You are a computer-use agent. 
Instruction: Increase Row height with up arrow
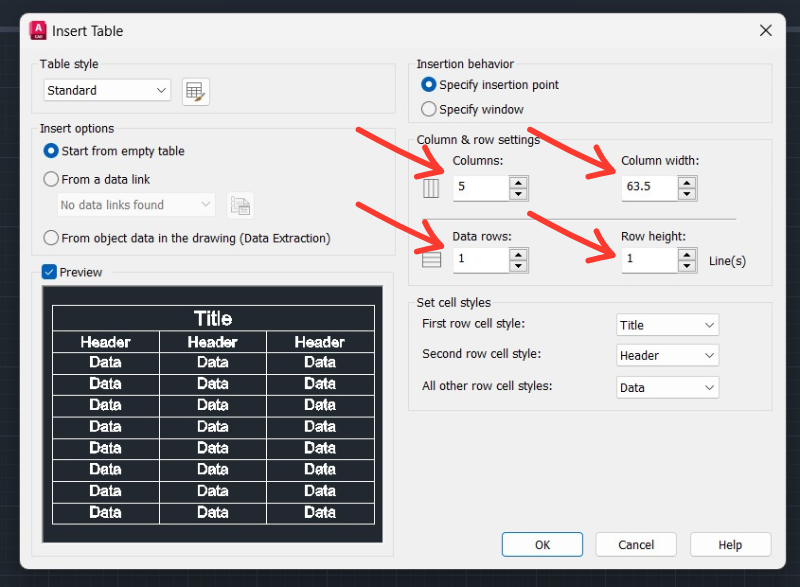coord(687,254)
